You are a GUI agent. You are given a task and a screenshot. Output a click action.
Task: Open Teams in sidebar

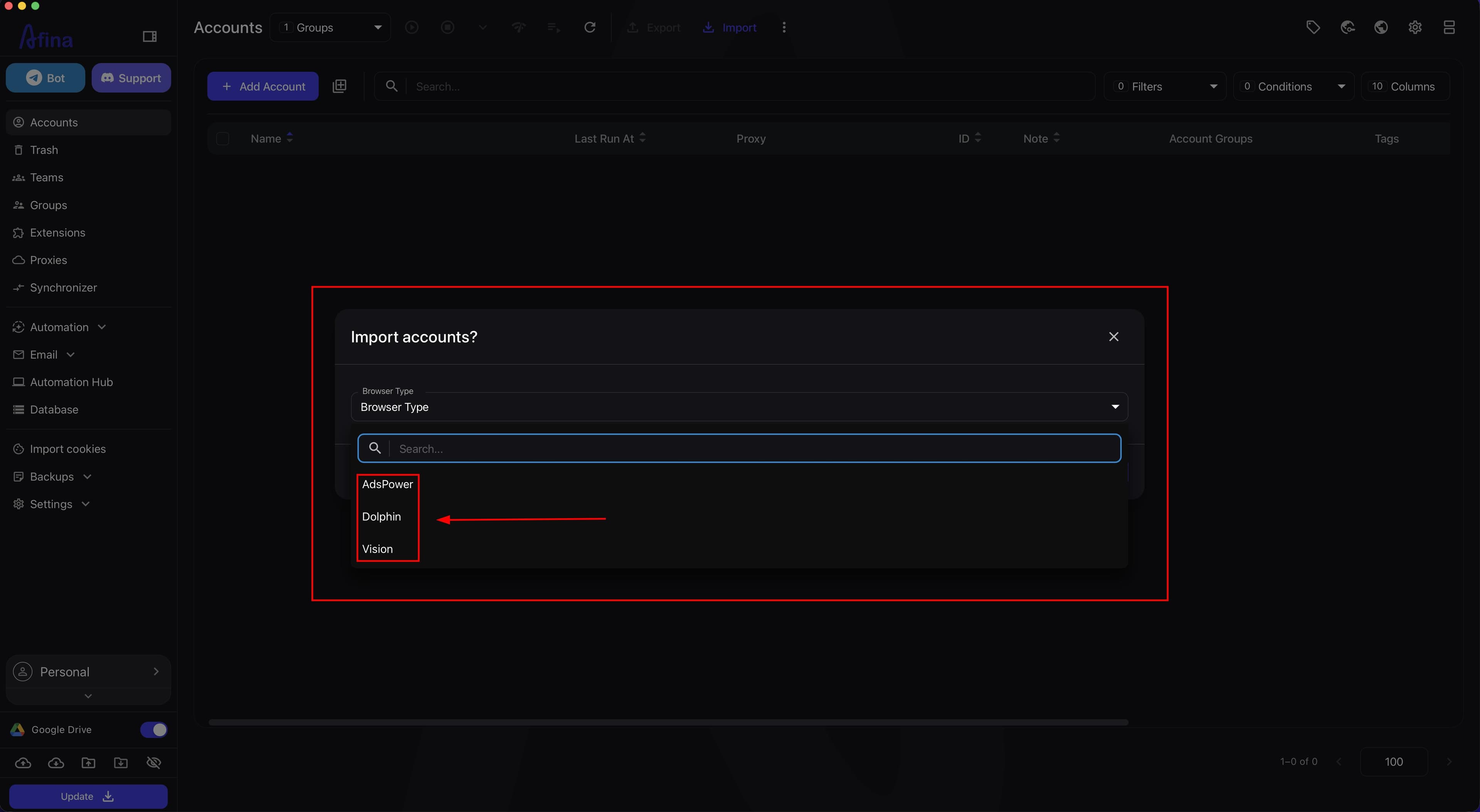[x=89, y=178]
